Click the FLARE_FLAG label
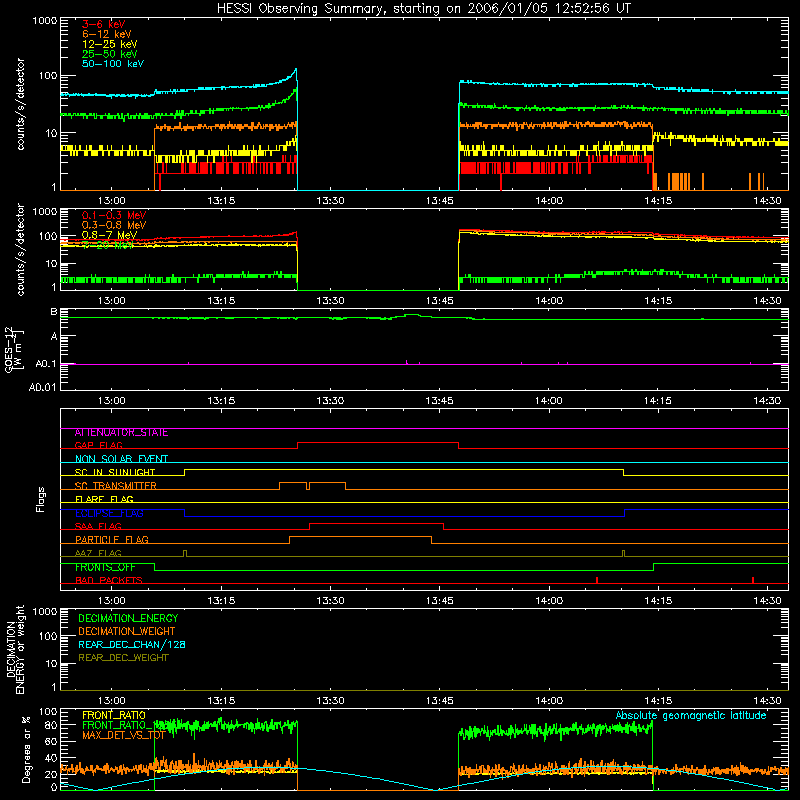This screenshot has height=800, width=800. tap(104, 499)
